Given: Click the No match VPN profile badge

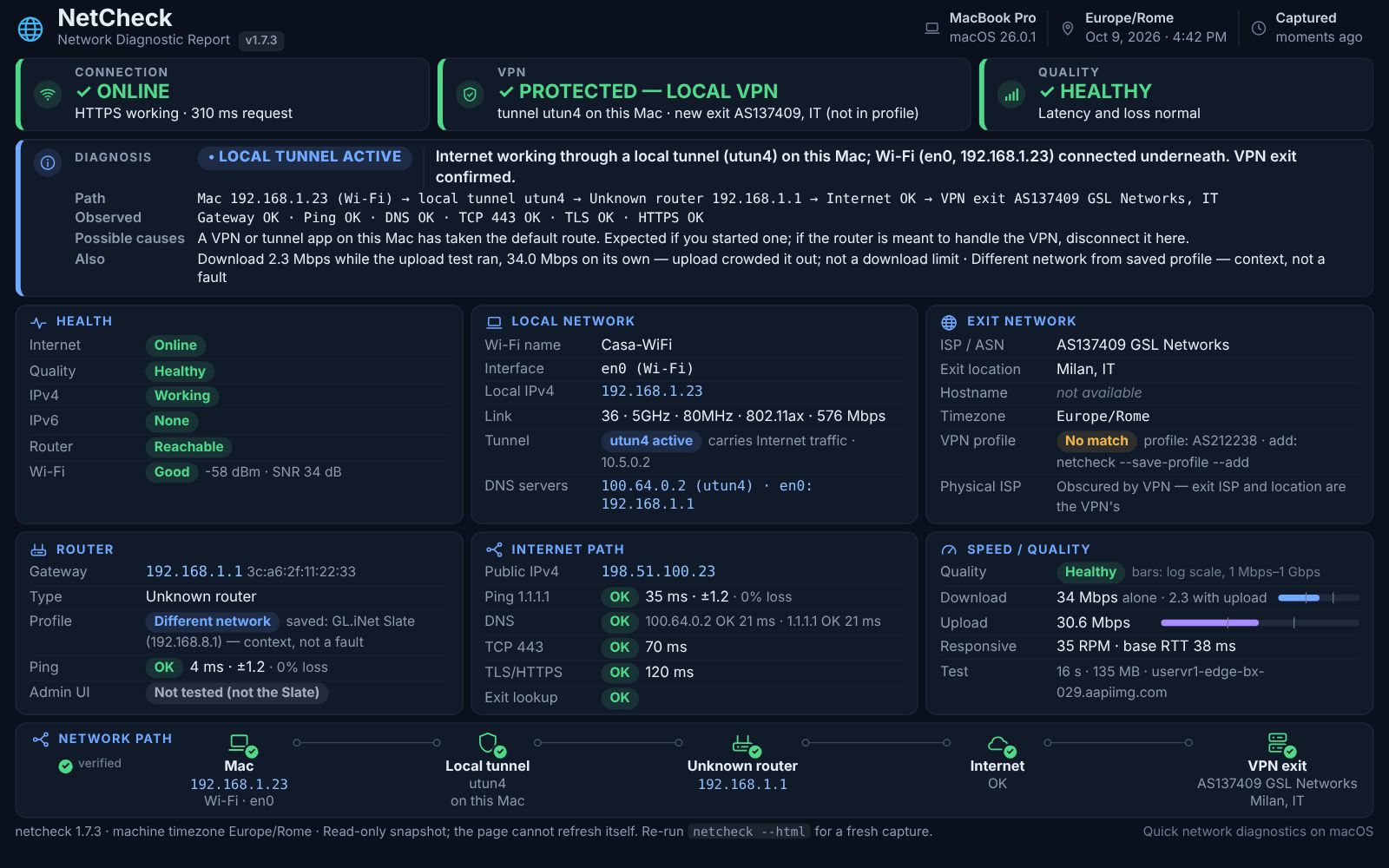Looking at the screenshot, I should point(1096,441).
